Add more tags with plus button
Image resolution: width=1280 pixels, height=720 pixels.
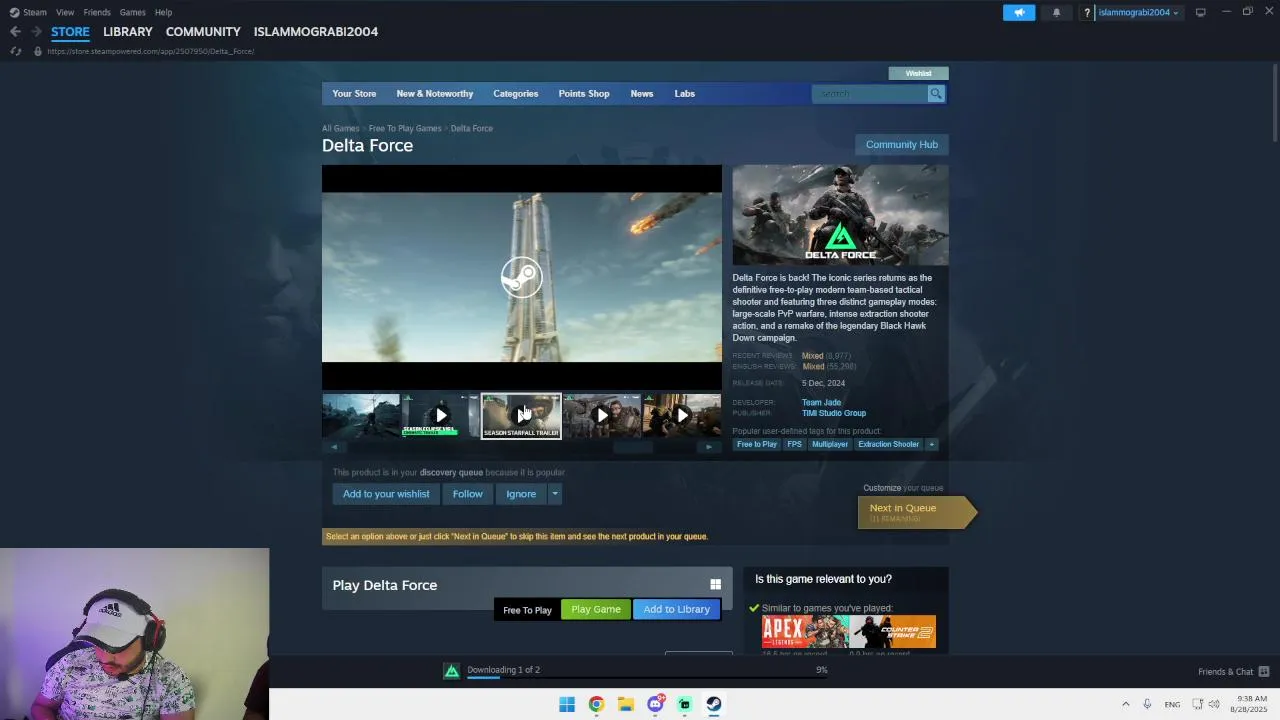(931, 444)
